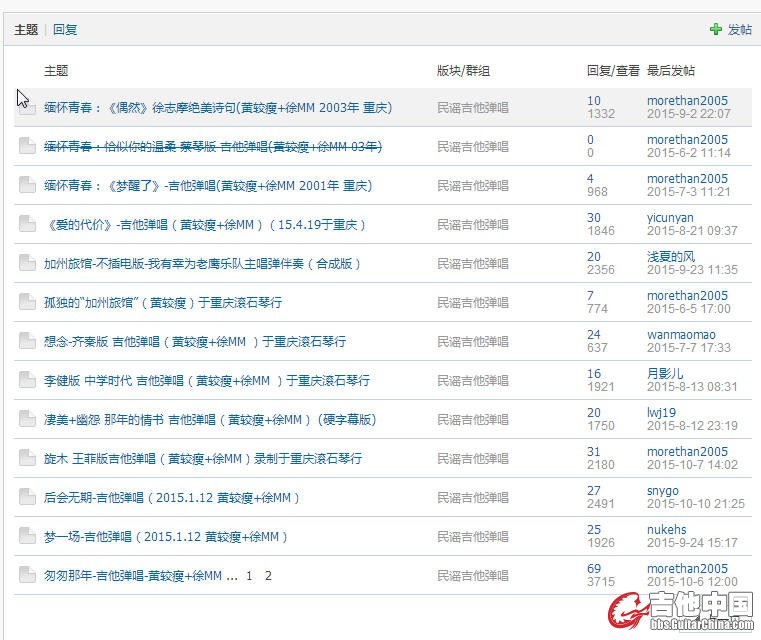Viewport: 761px width, 640px height.
Task: Open thread 缅怀青春：《偶然》徐志摩绝美诗句
Action: click(x=217, y=108)
